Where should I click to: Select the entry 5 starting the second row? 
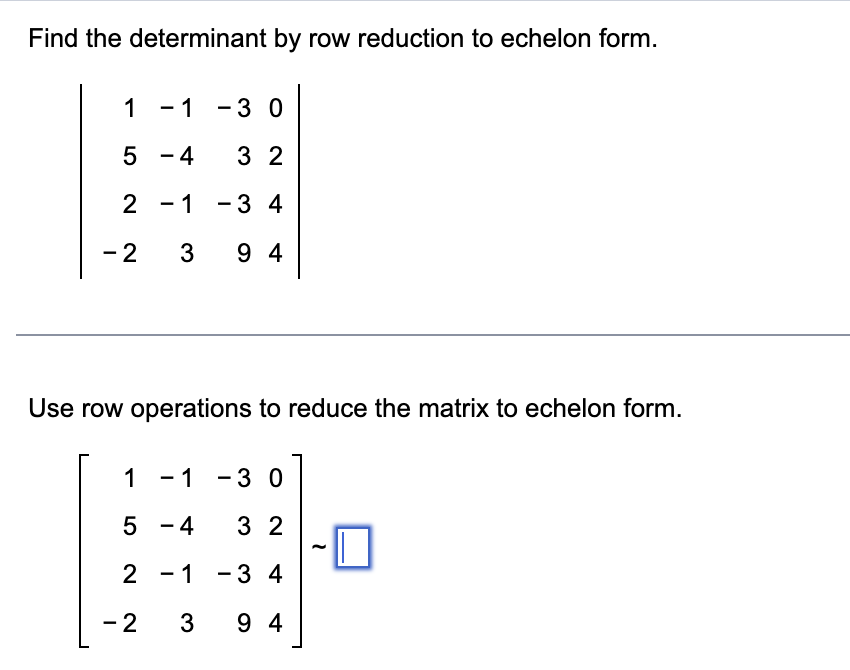click(129, 157)
